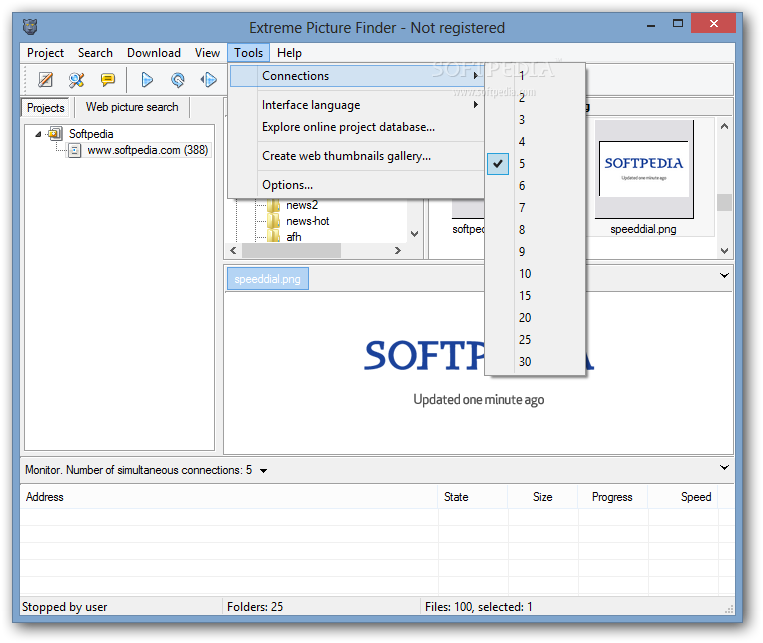Sort by the State column header
763x643 pixels.
473,497
